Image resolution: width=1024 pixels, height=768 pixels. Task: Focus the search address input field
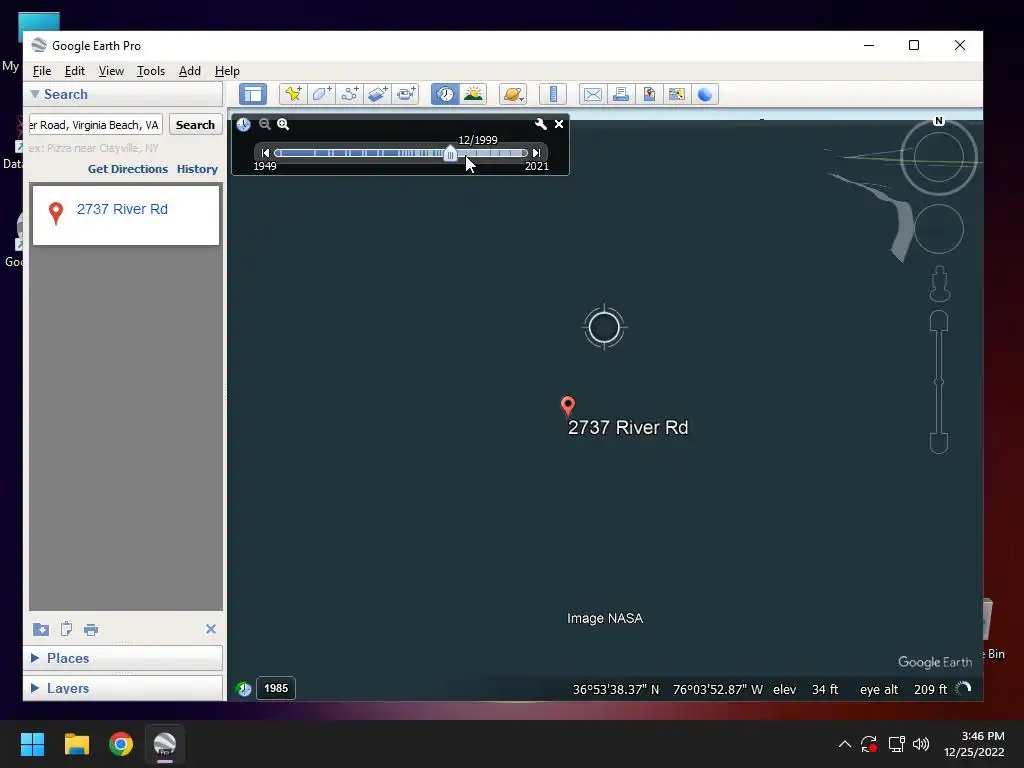click(x=95, y=124)
